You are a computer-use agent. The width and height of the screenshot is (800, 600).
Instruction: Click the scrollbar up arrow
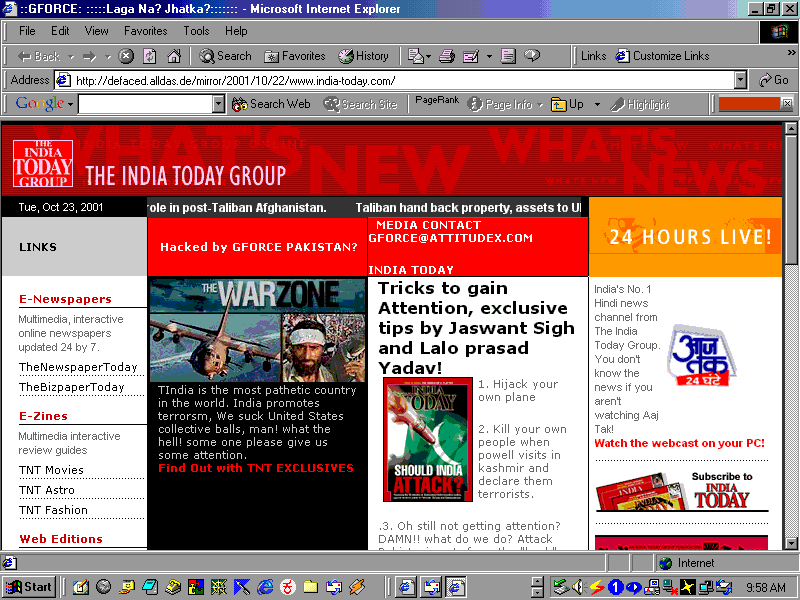[x=791, y=129]
